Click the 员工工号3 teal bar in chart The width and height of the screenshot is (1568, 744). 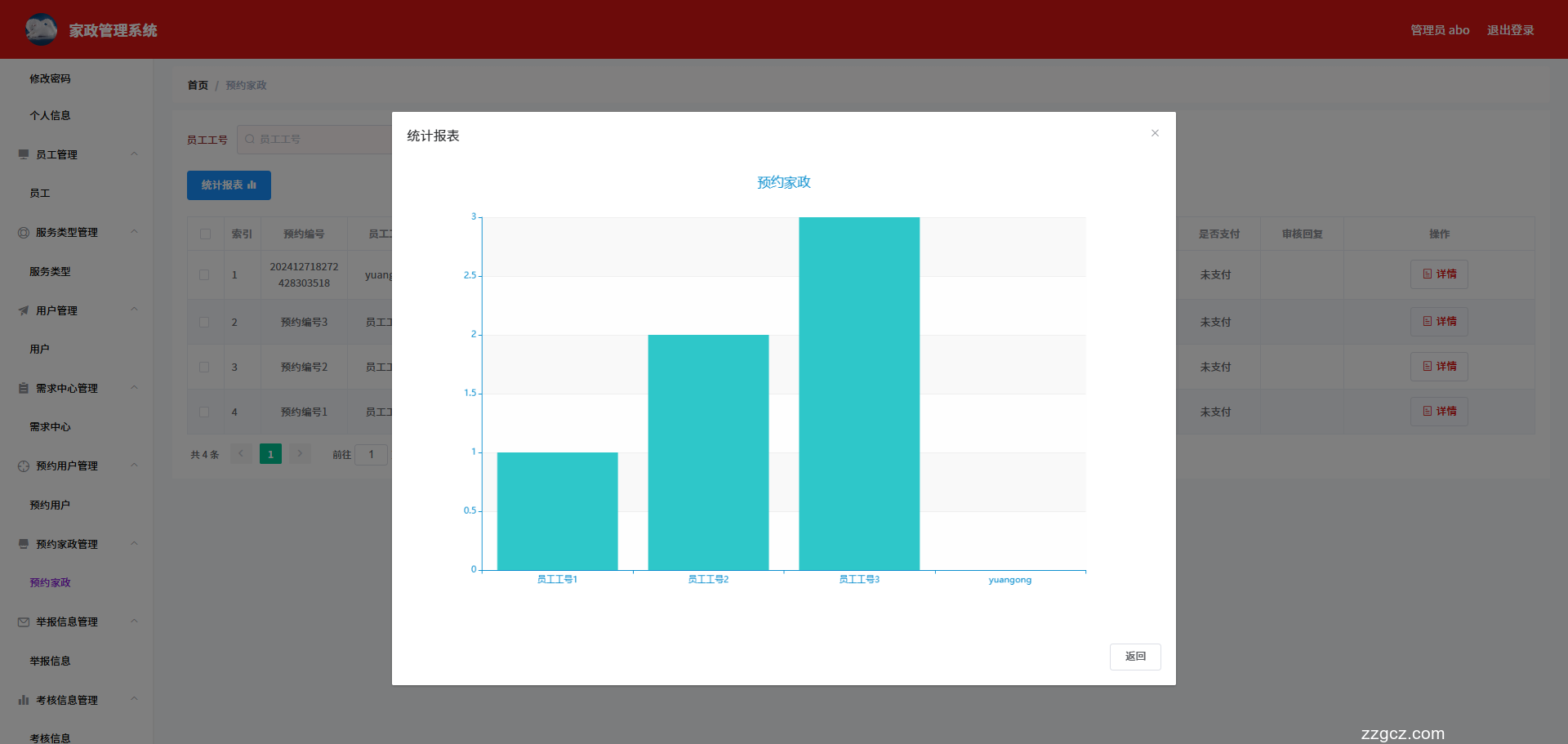coord(859,393)
